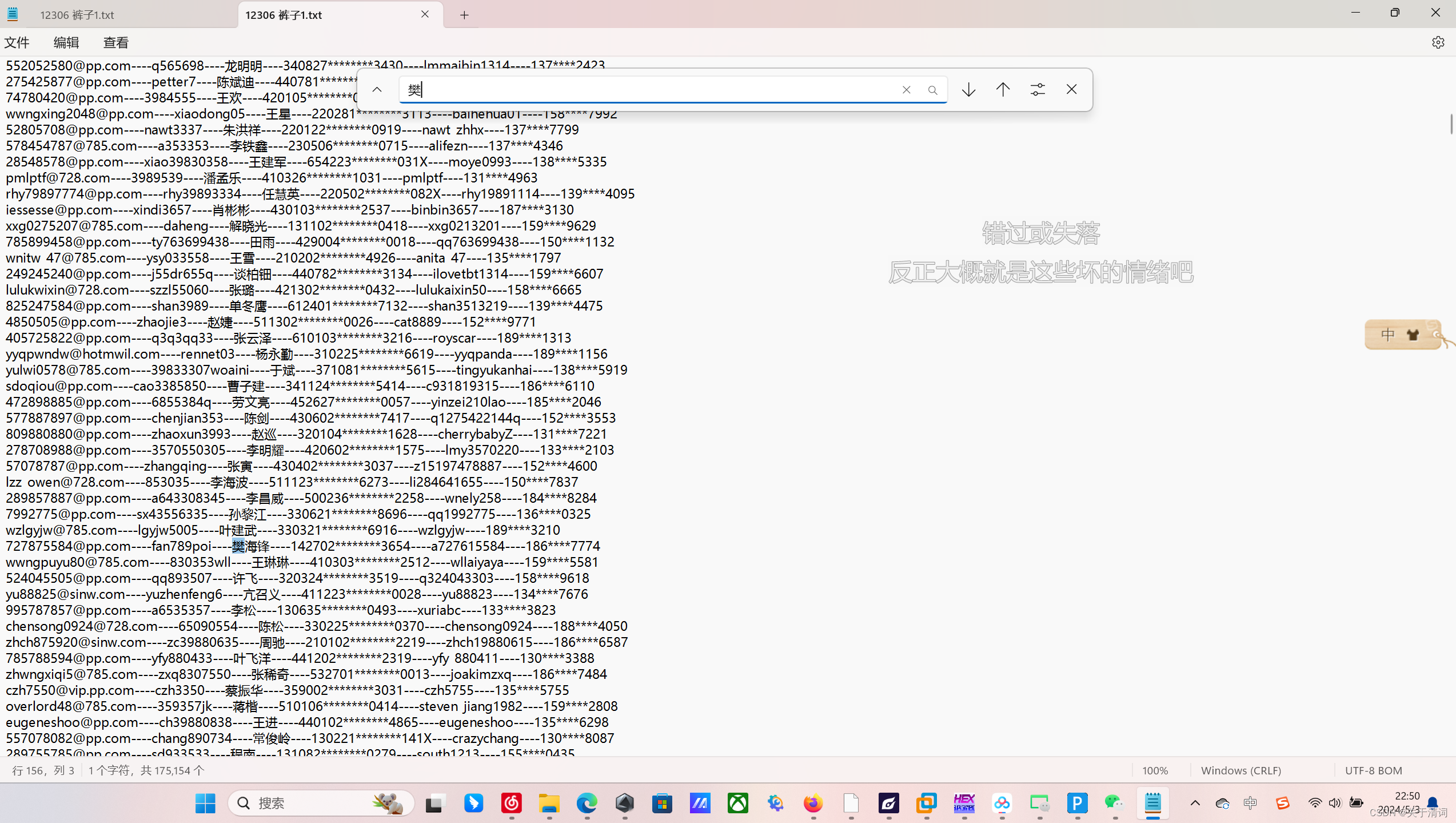Click the Windows (CRLF) line ending indicator
The image size is (1456, 823).
click(1240, 771)
